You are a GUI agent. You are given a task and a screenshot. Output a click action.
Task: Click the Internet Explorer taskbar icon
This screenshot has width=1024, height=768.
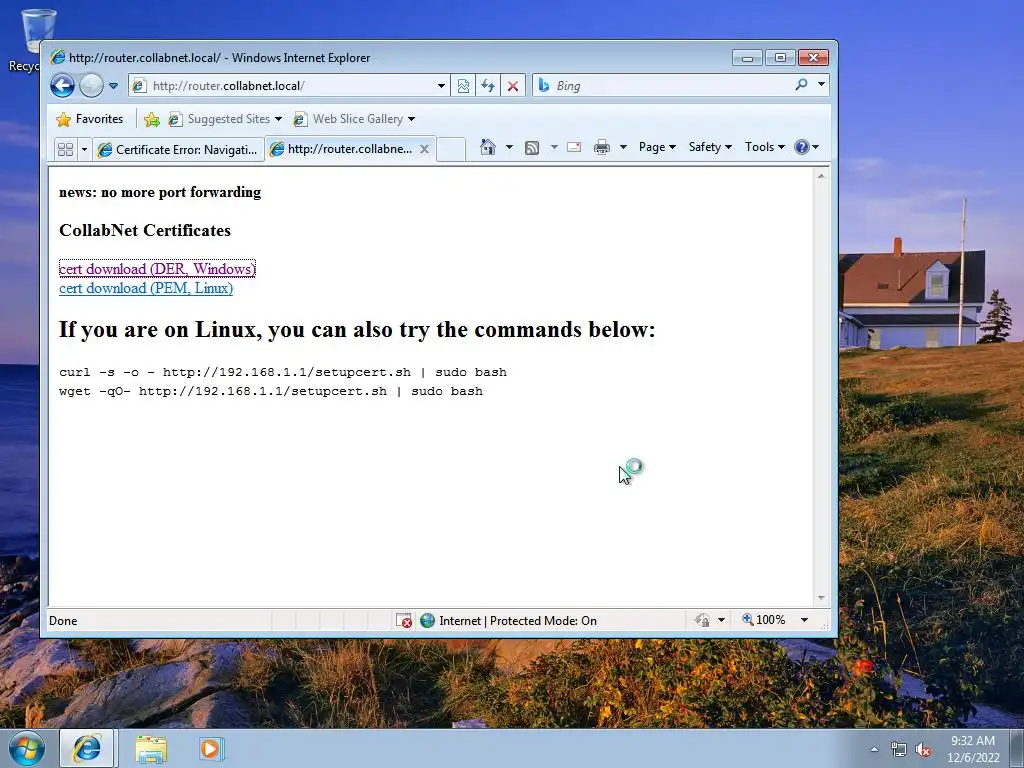[x=87, y=748]
